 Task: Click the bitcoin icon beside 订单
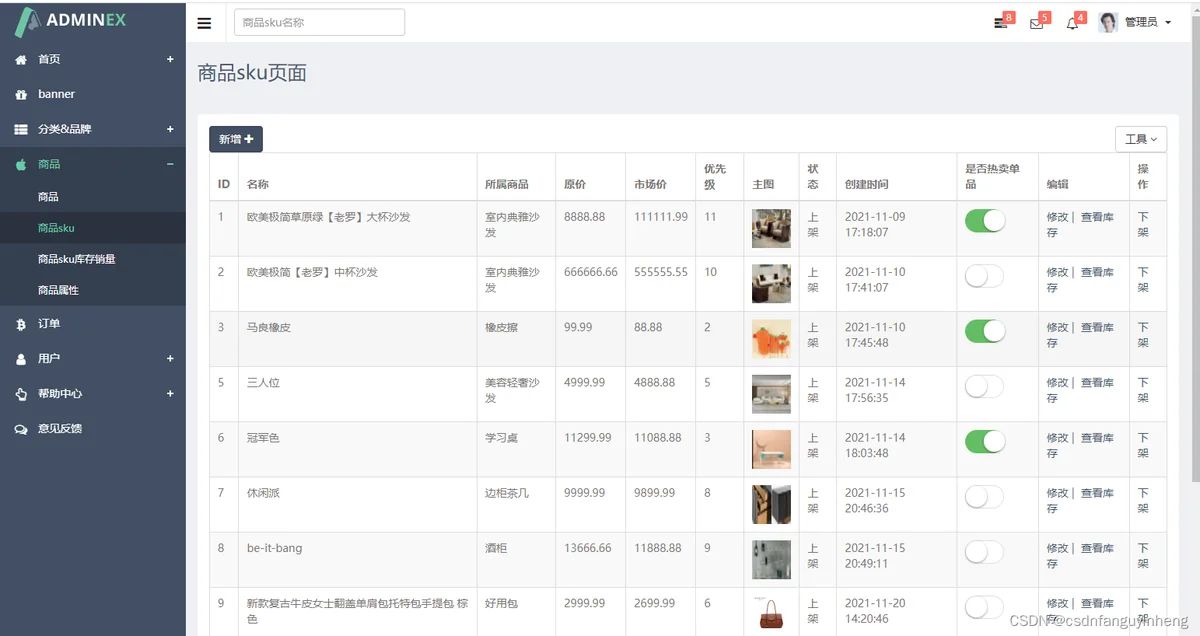pos(21,324)
